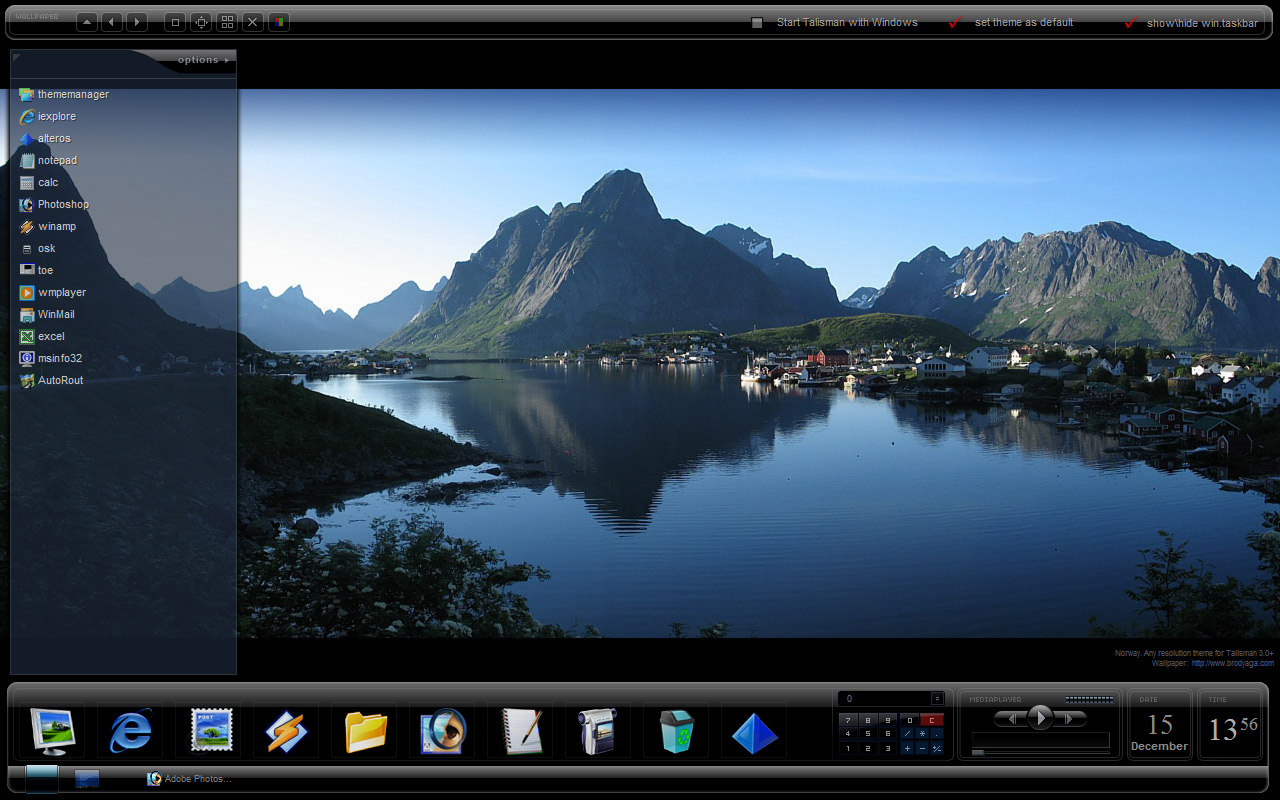This screenshot has height=800, width=1280.
Task: Open the mail stamp dock icon
Action: pos(211,731)
